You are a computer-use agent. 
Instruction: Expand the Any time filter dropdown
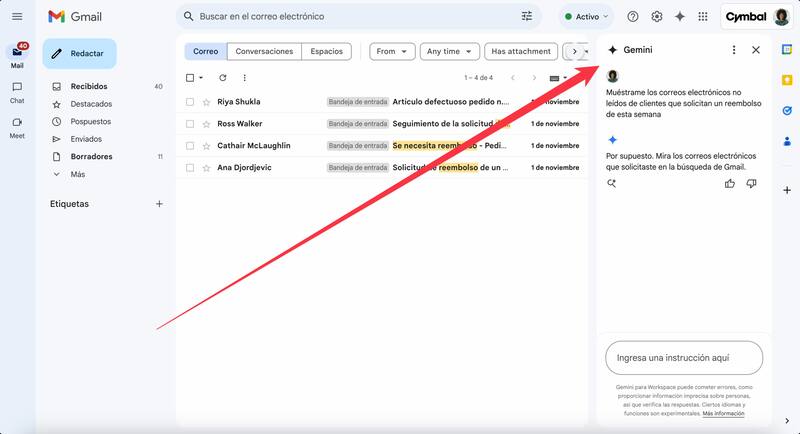pos(449,51)
